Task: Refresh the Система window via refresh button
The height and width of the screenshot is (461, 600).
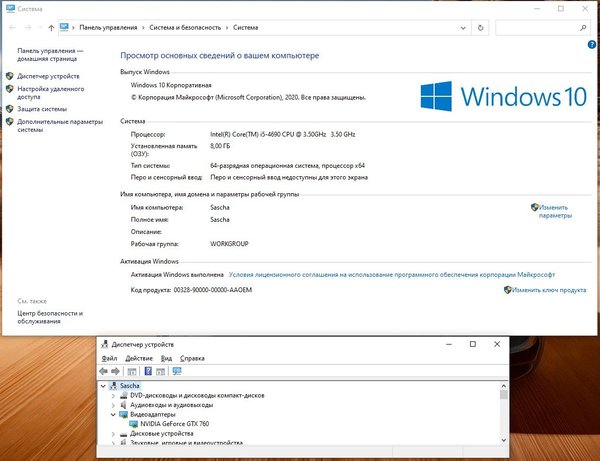Action: (481, 28)
